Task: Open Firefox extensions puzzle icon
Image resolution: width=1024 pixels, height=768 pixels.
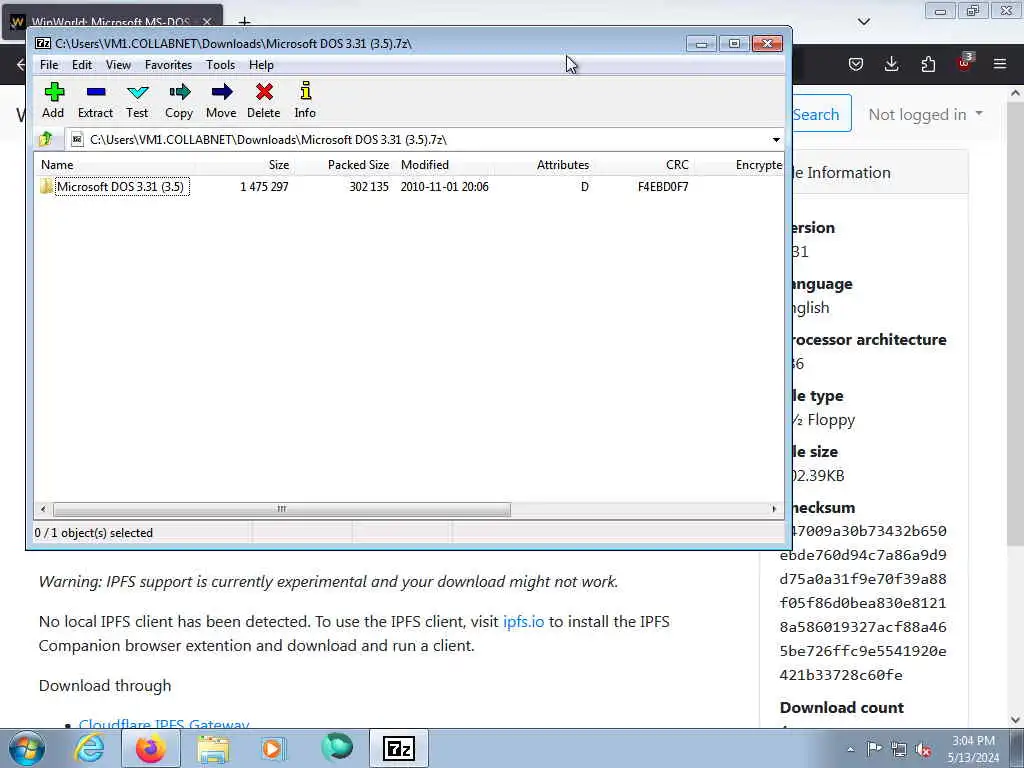Action: (x=928, y=64)
